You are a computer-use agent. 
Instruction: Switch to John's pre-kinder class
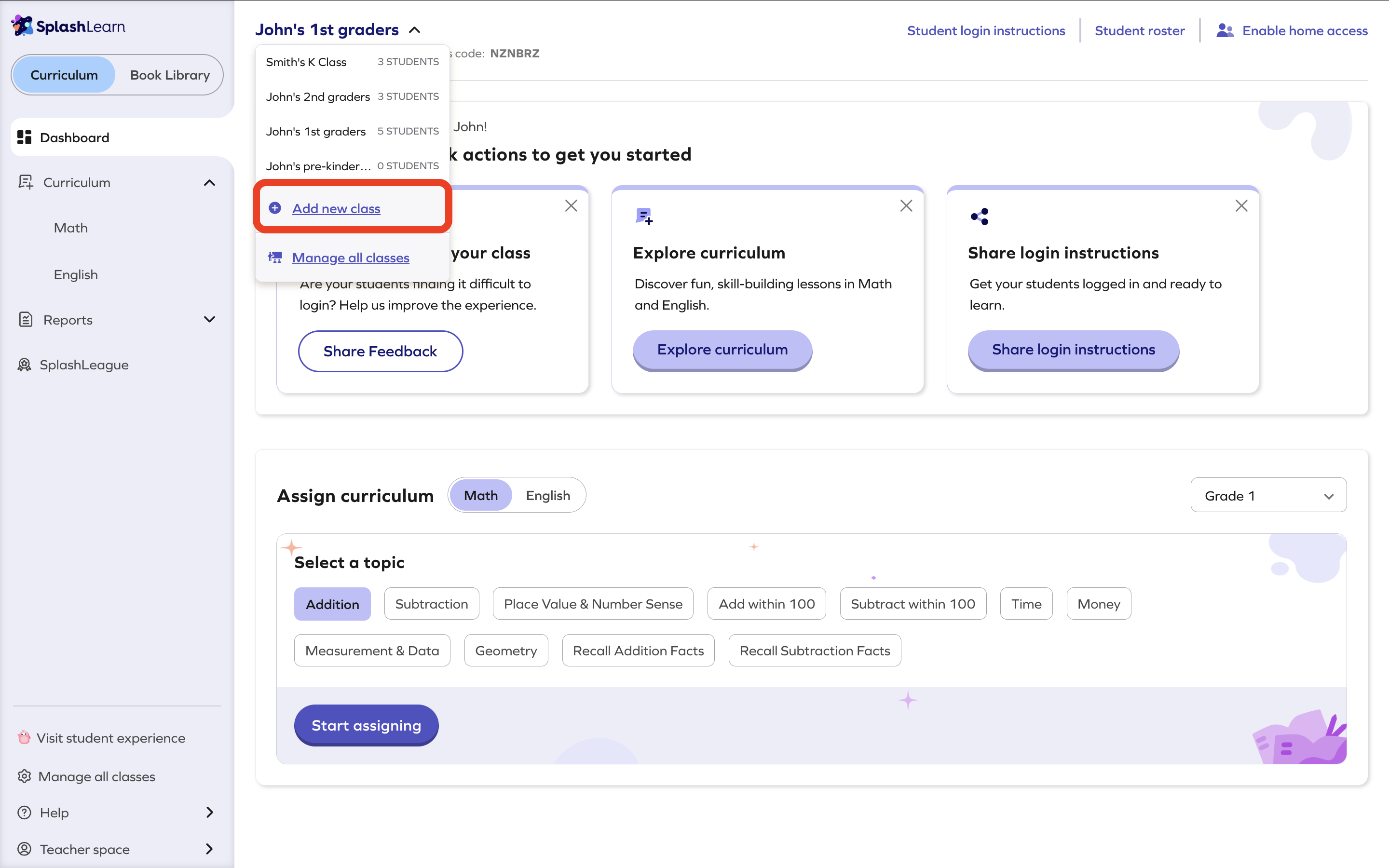click(x=353, y=166)
